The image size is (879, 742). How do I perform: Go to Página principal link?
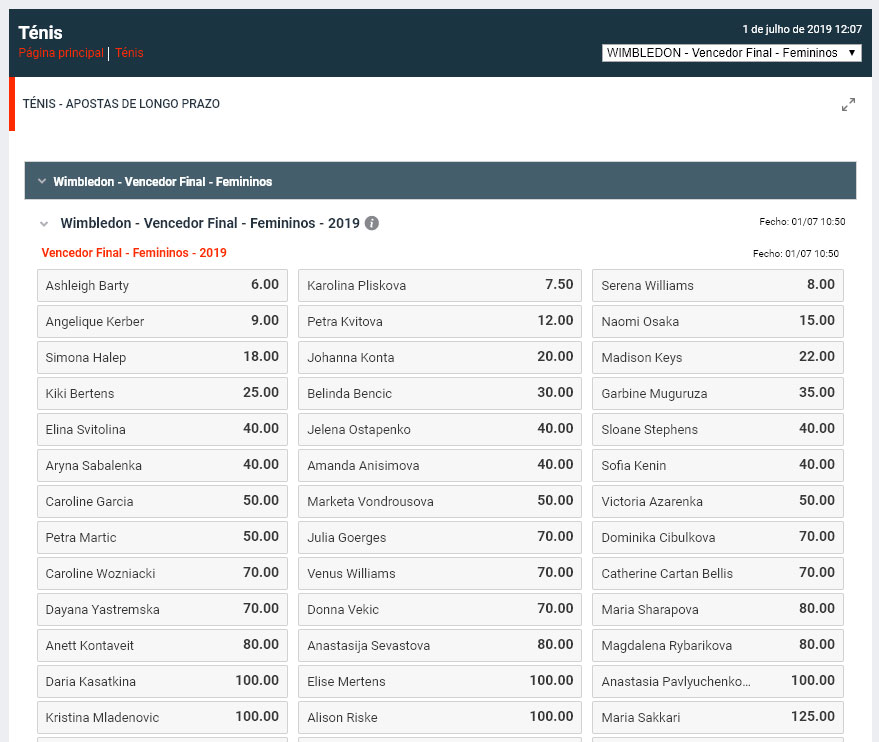point(61,53)
